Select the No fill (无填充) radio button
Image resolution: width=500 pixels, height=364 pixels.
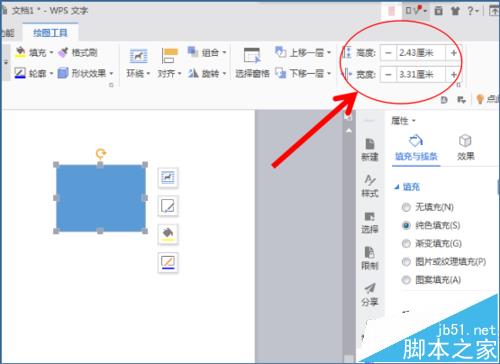[406, 207]
